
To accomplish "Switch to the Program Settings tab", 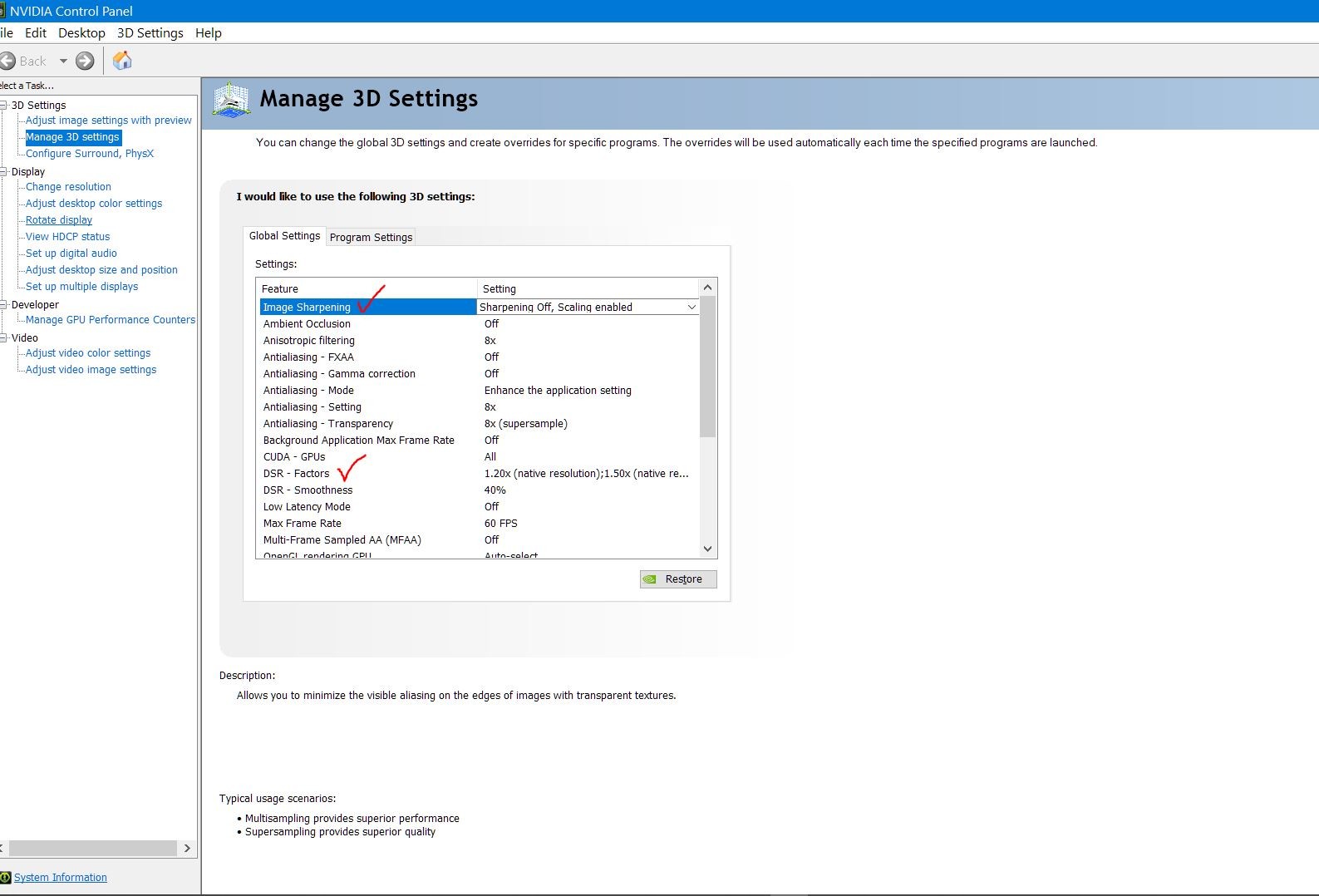I will click(x=371, y=238).
